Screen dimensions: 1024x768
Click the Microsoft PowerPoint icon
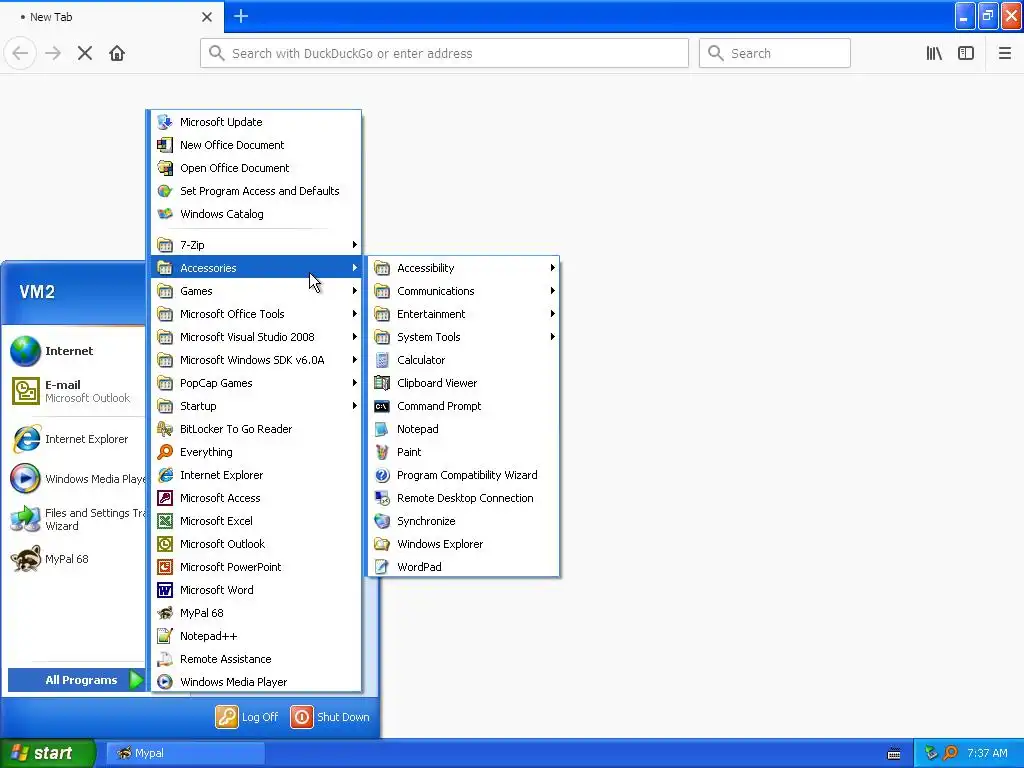click(165, 567)
